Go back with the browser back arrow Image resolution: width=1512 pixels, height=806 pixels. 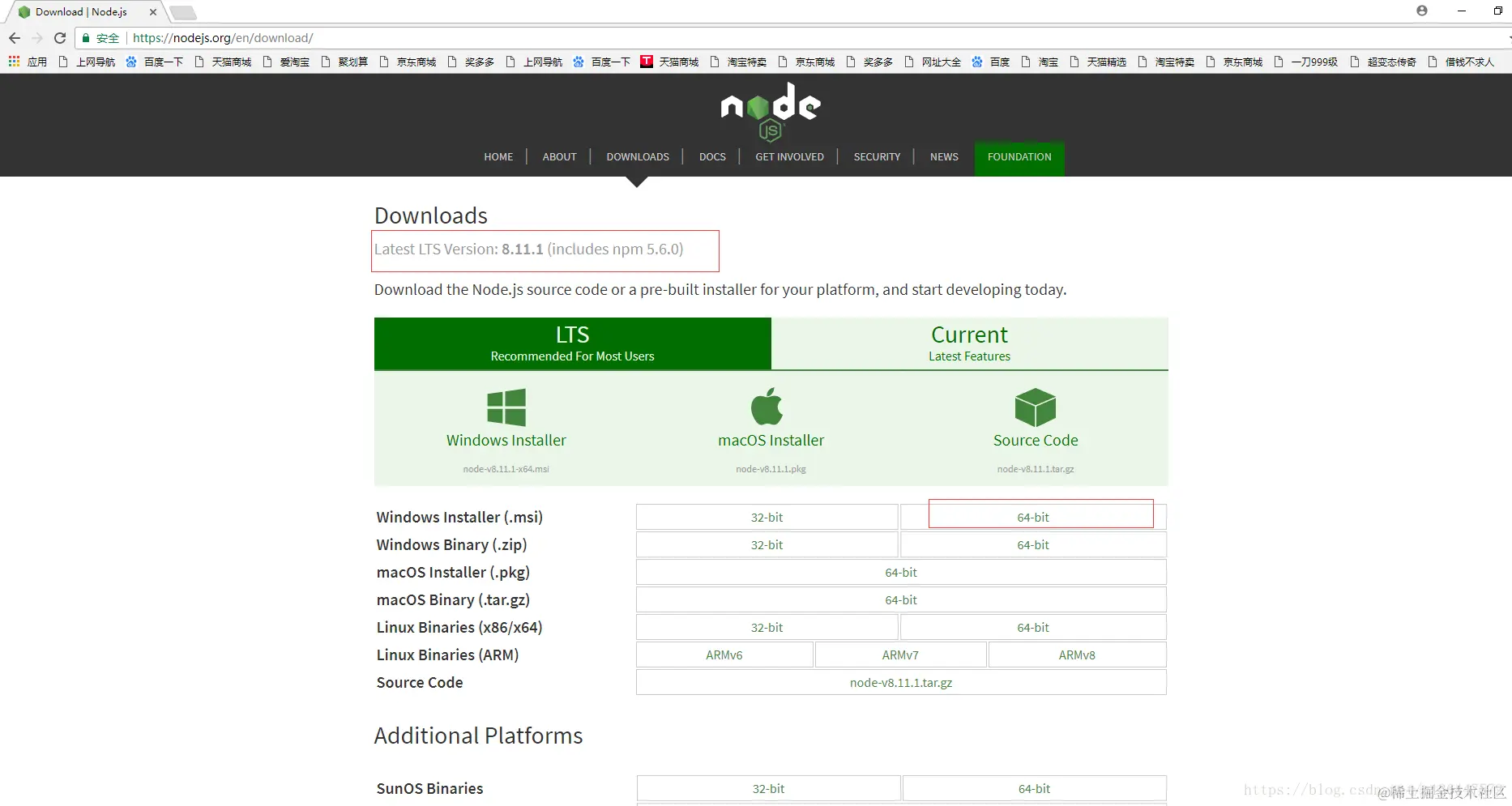pos(15,38)
